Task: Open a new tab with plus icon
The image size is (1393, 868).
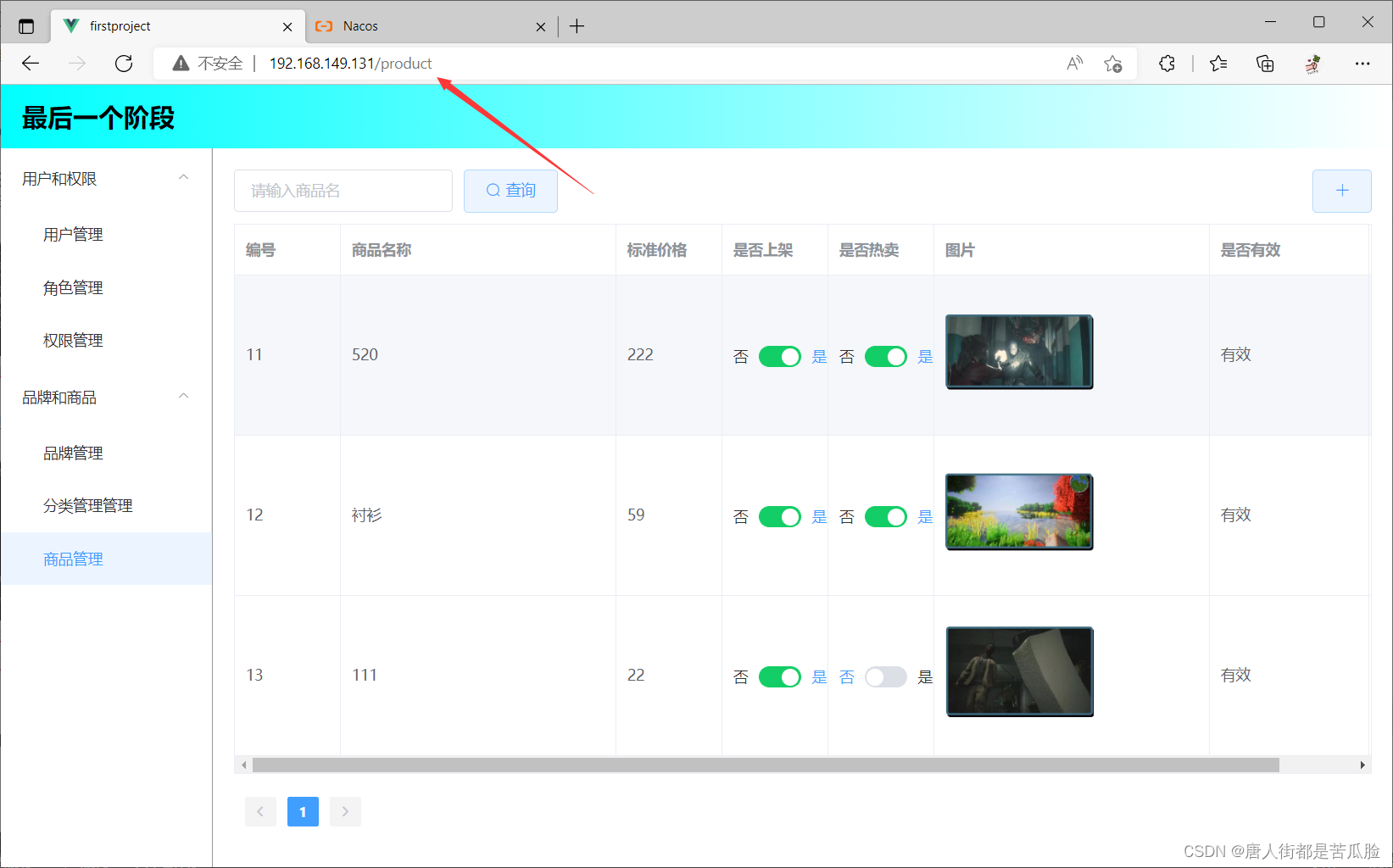Action: coord(577,26)
